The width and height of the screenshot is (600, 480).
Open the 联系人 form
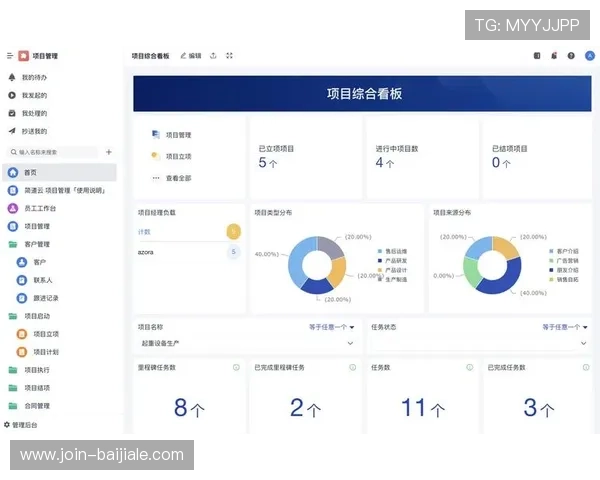click(34, 280)
